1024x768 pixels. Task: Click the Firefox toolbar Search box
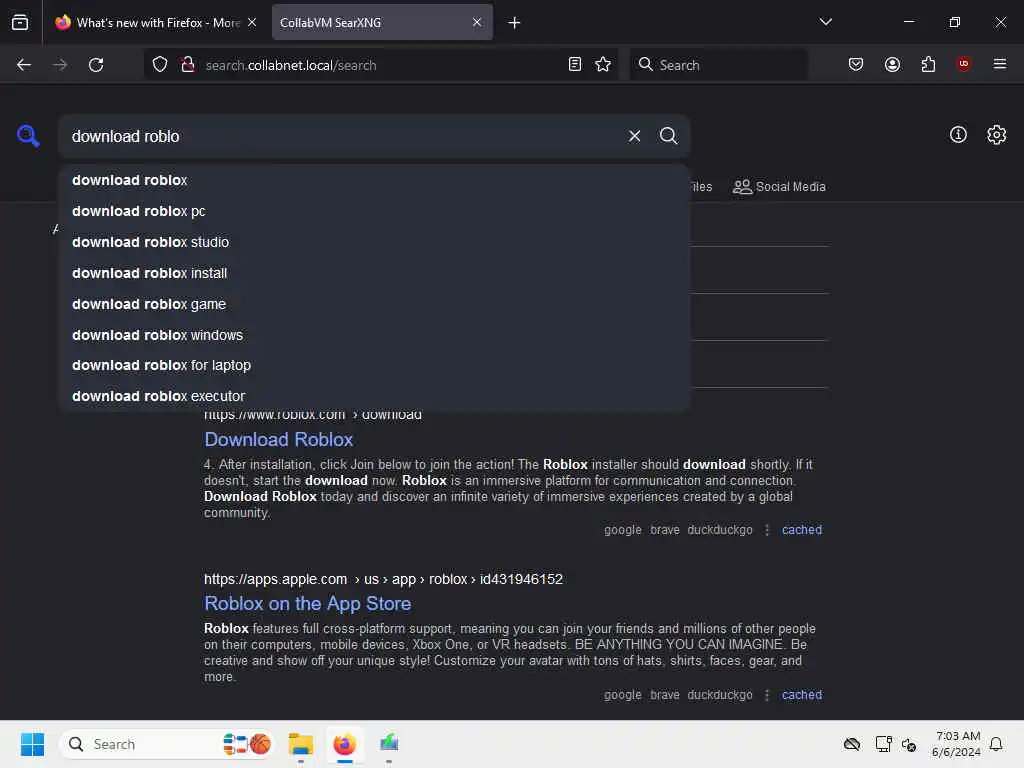click(718, 65)
